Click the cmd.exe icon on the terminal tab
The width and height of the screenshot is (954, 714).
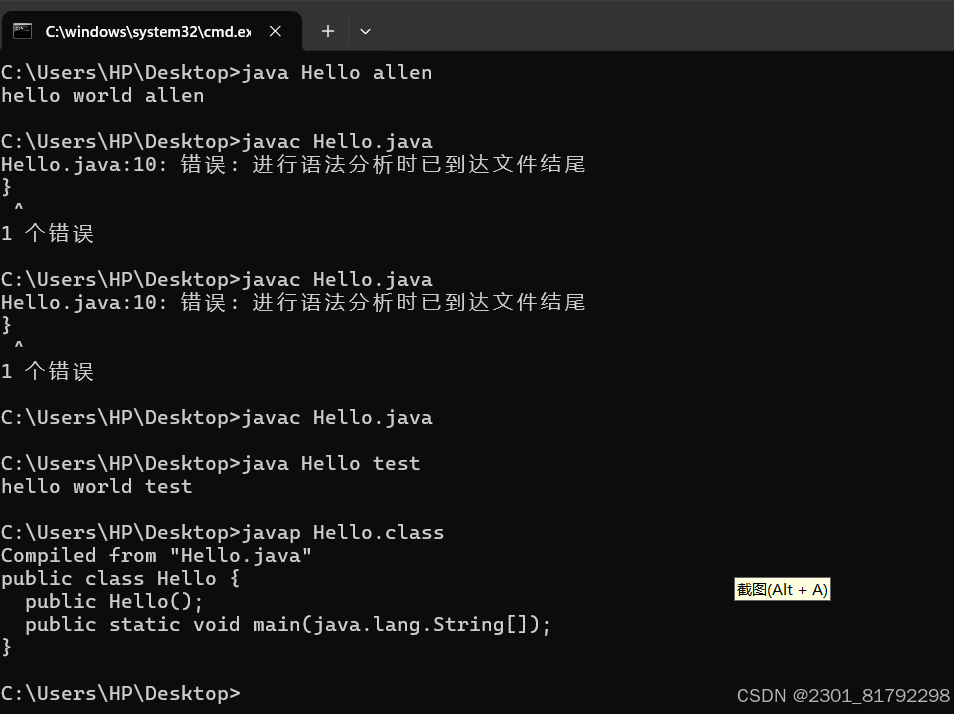[21, 31]
